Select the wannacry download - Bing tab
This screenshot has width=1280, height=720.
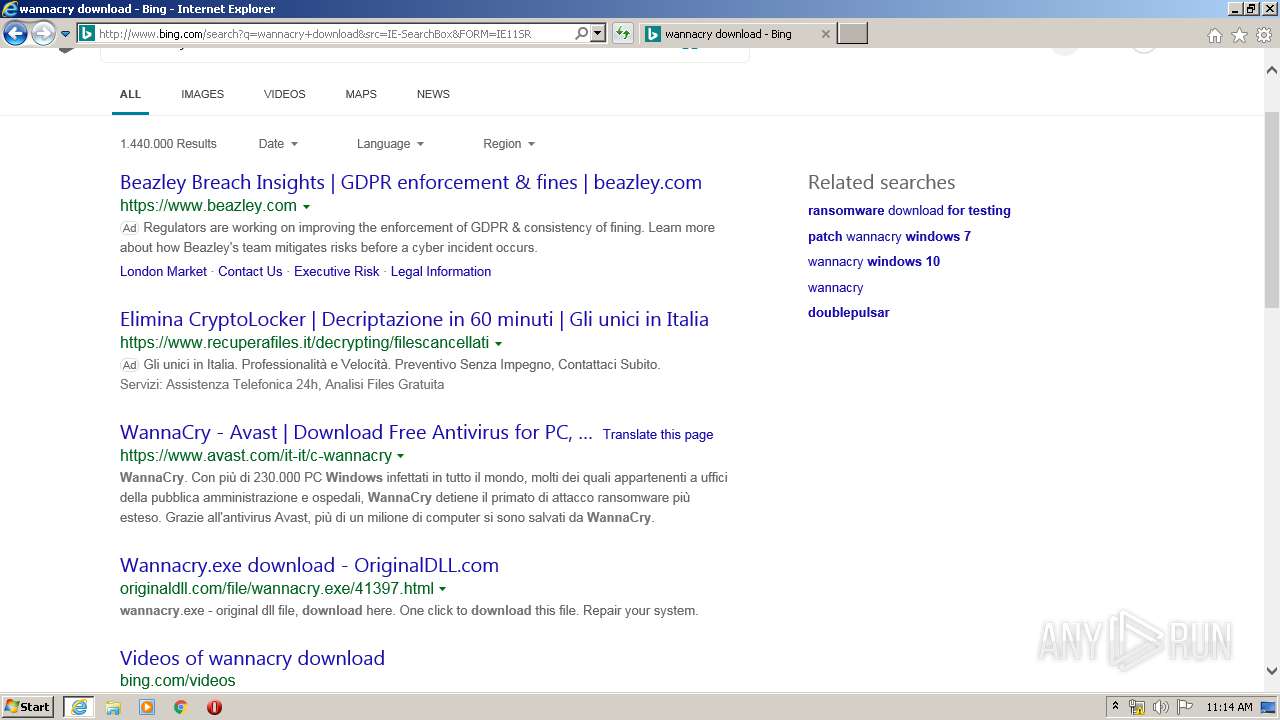(736, 34)
